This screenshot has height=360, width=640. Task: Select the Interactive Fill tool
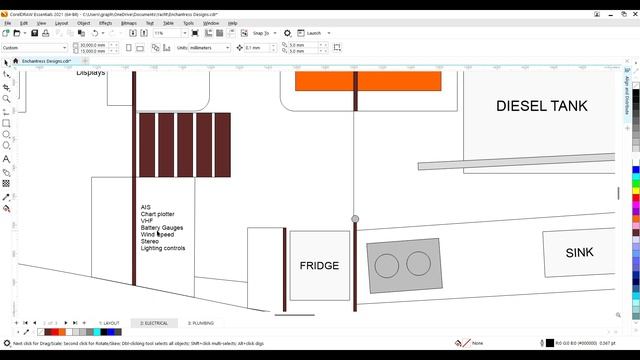[6, 209]
